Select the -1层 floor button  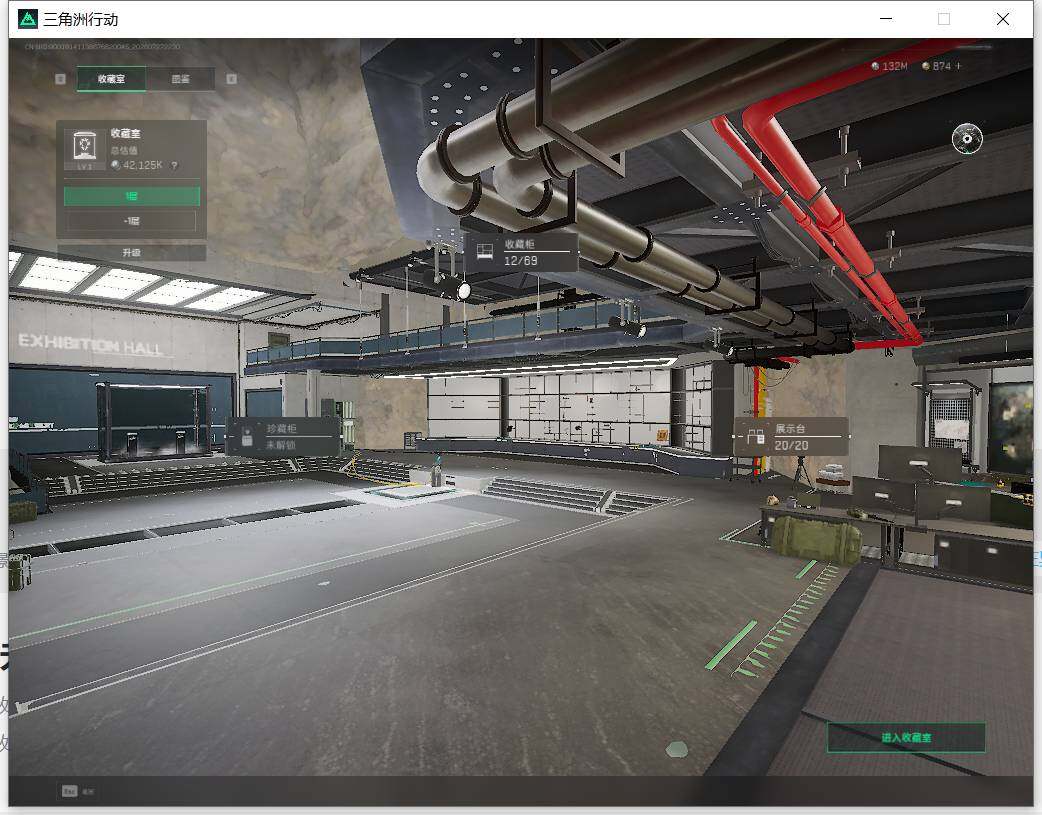(x=132, y=221)
